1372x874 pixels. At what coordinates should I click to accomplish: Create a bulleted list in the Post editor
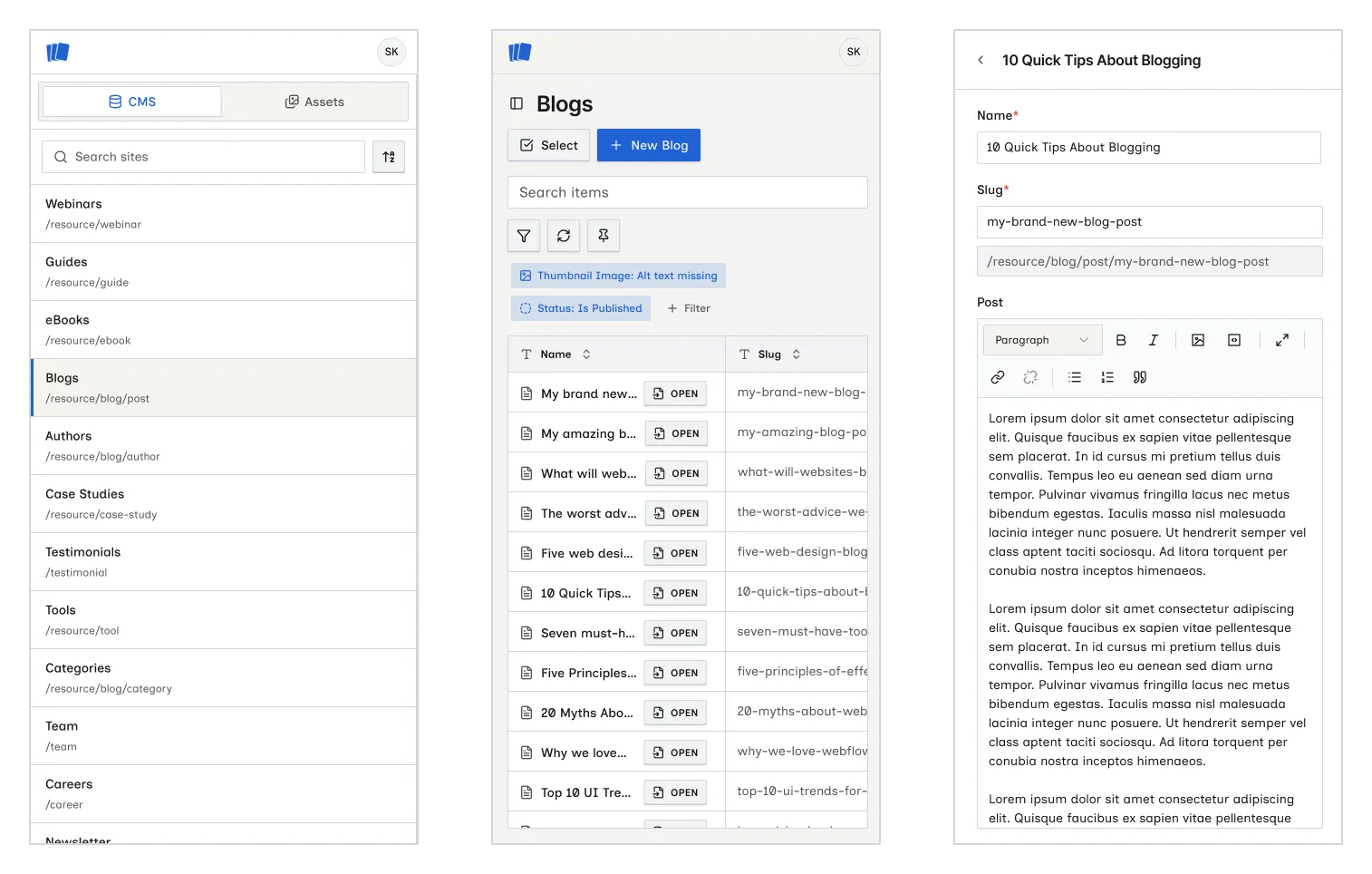coord(1075,377)
